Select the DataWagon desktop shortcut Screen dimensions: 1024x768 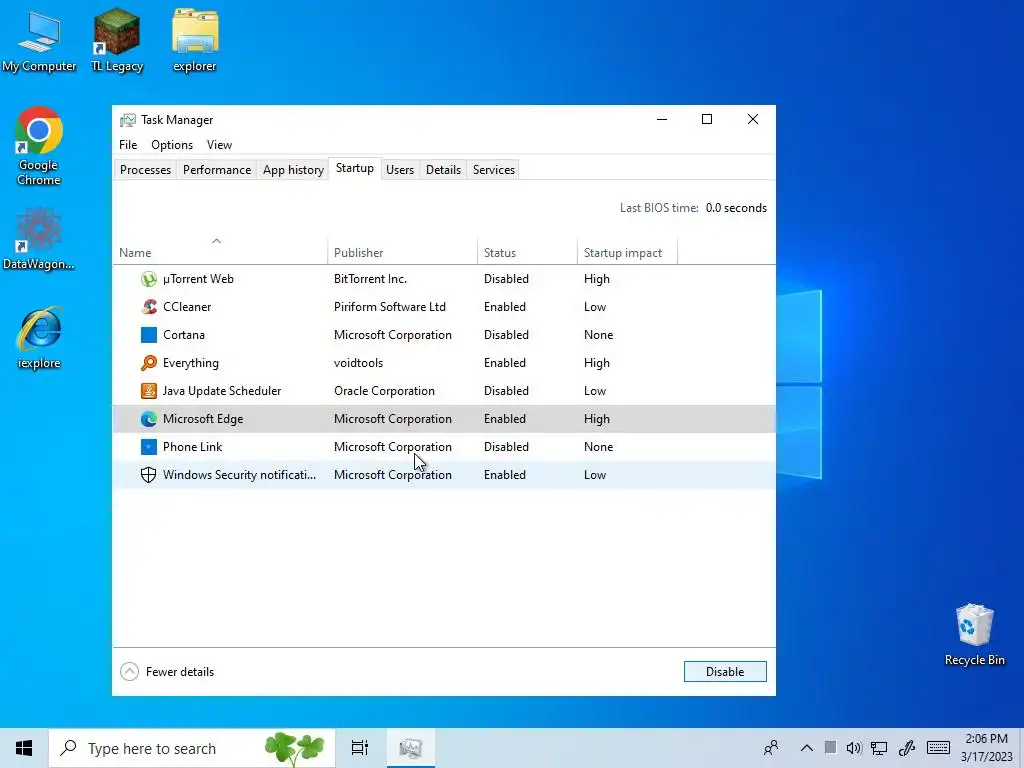tap(39, 239)
